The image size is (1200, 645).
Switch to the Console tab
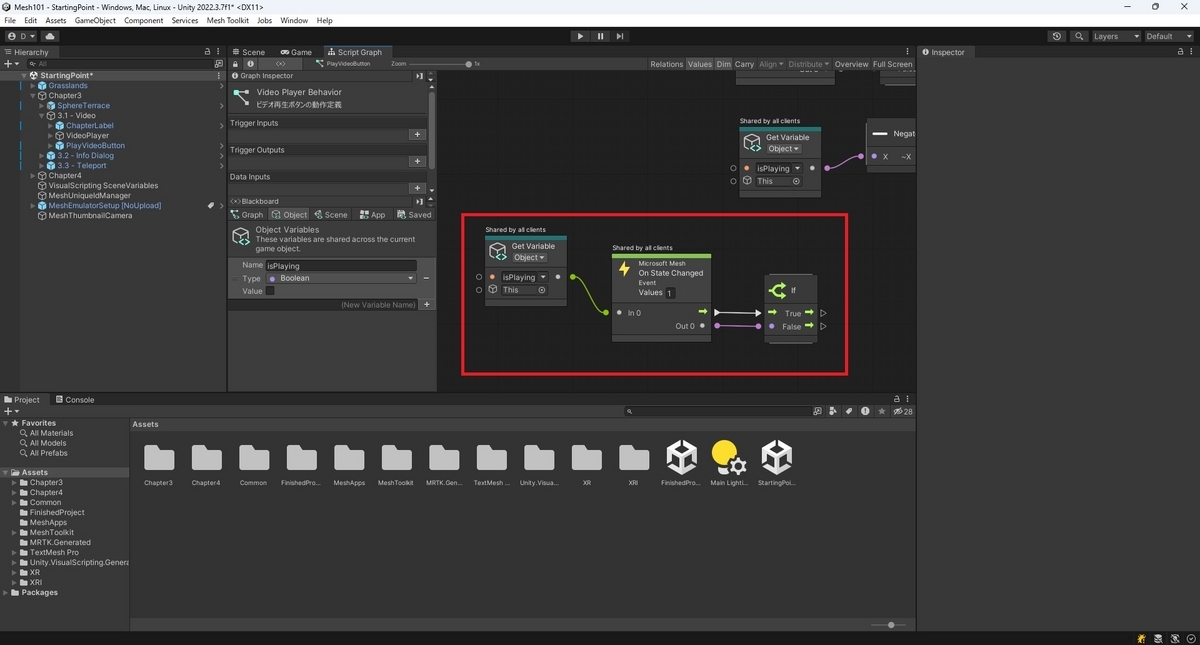(x=74, y=400)
